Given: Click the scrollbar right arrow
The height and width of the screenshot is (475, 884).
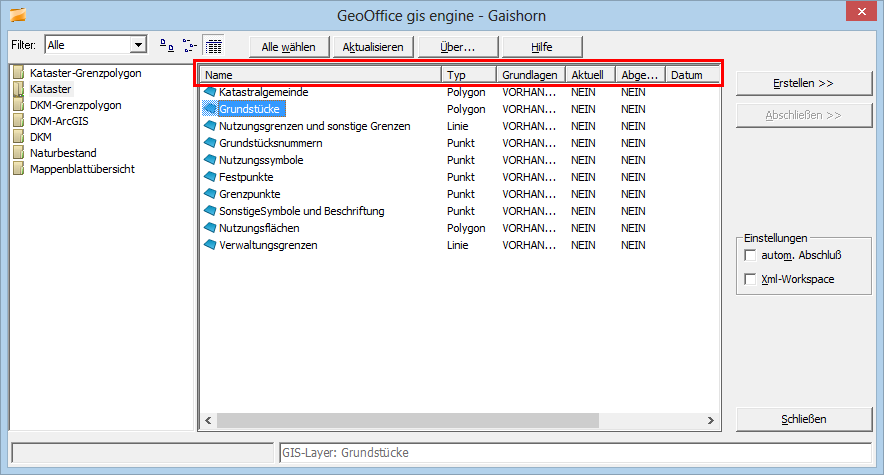Looking at the screenshot, I should [711, 420].
